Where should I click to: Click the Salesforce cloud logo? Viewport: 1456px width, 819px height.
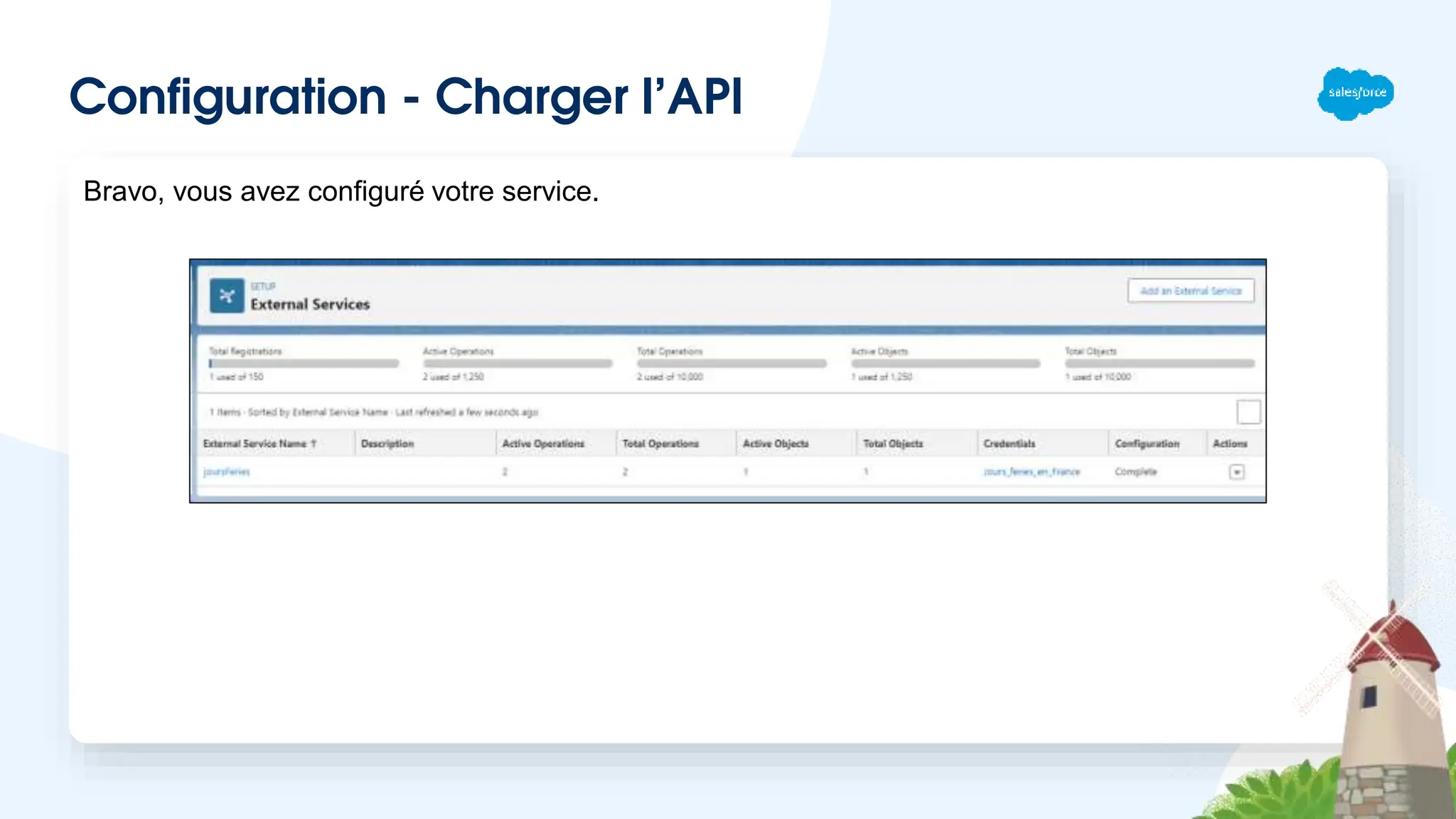coord(1356,93)
